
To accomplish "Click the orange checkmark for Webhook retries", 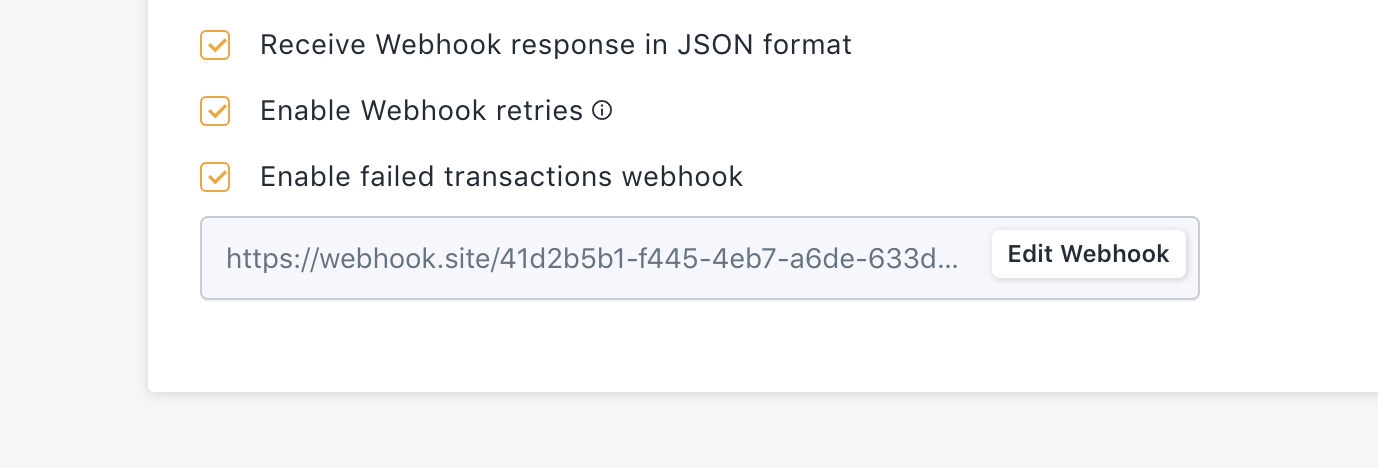I will [215, 111].
